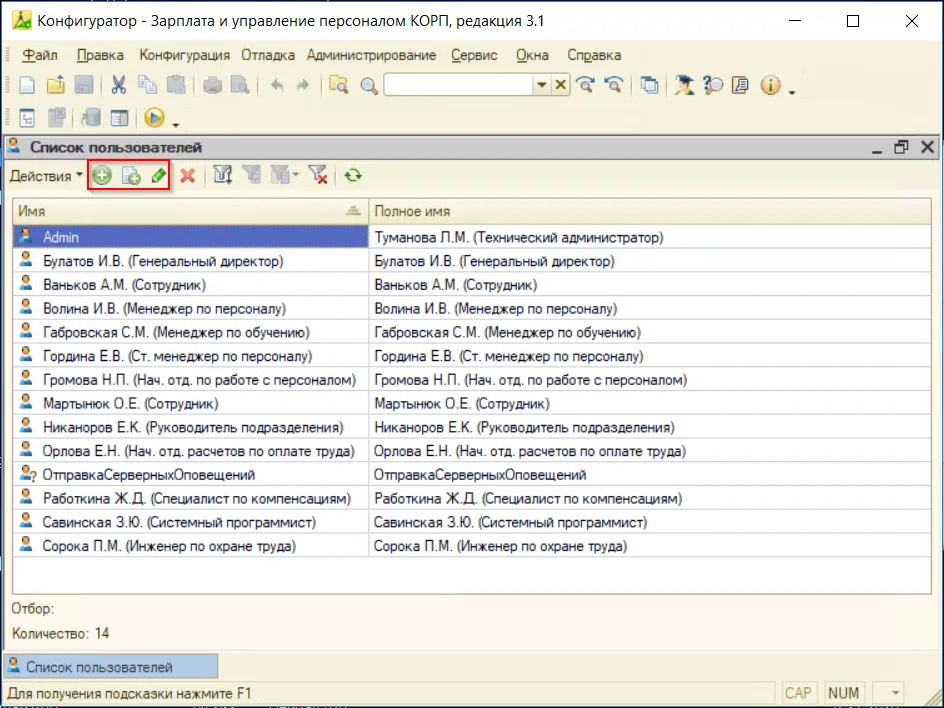
Task: Expand the arrow beside the debug button
Action: tap(176, 122)
